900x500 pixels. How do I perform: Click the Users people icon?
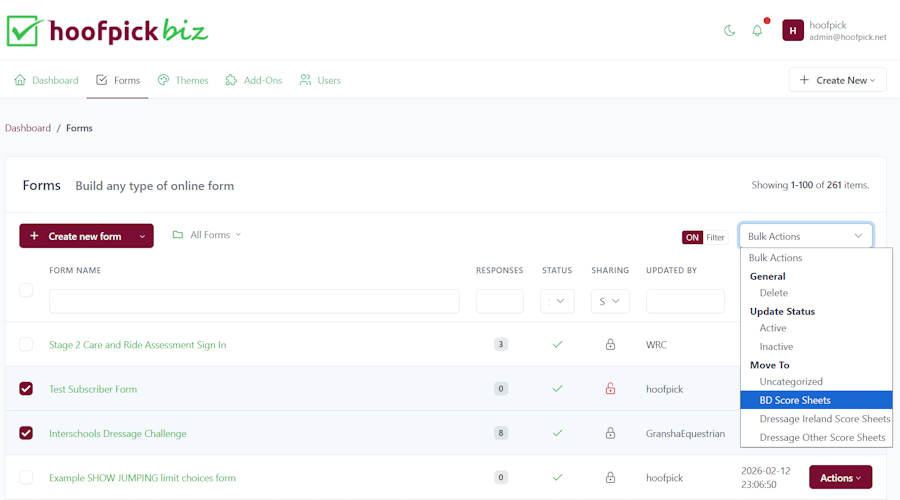point(305,80)
